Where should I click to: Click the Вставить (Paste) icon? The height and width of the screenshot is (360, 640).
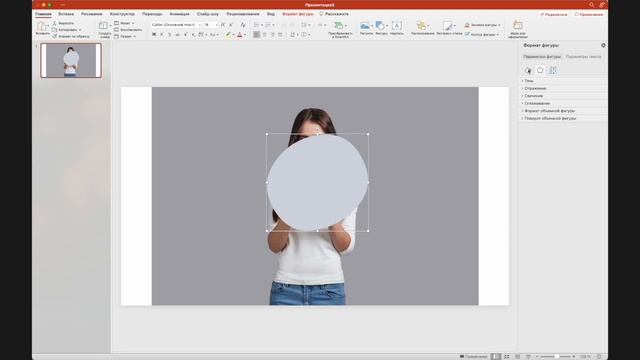(42, 27)
